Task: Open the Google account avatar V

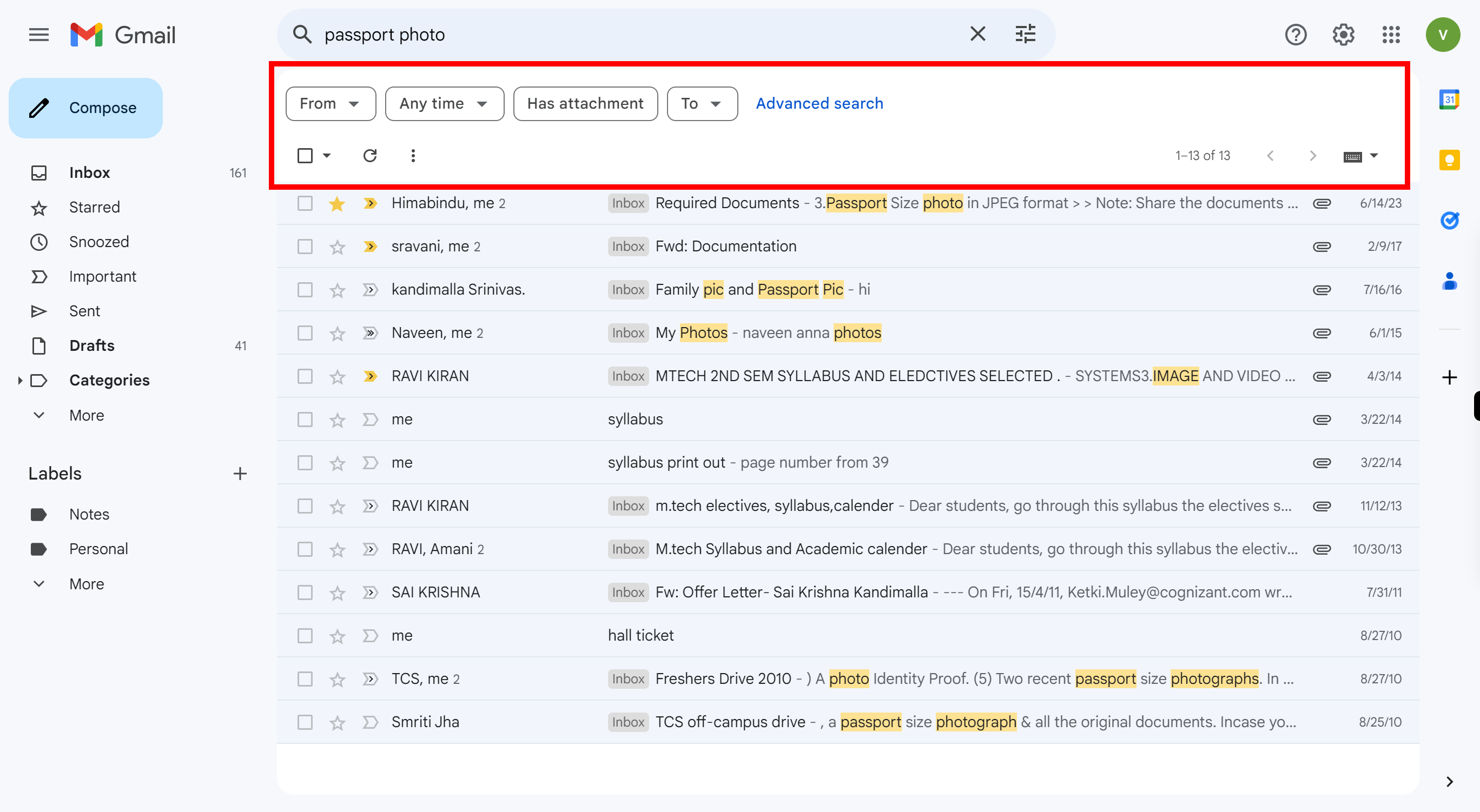Action: point(1443,35)
